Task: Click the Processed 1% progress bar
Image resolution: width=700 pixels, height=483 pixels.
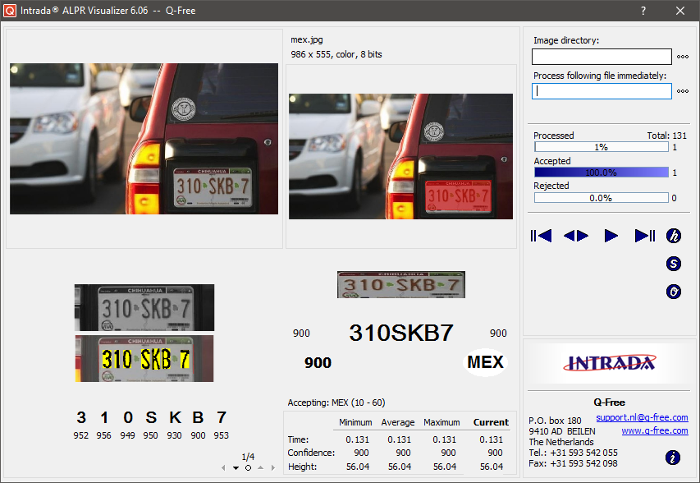Action: [601, 147]
